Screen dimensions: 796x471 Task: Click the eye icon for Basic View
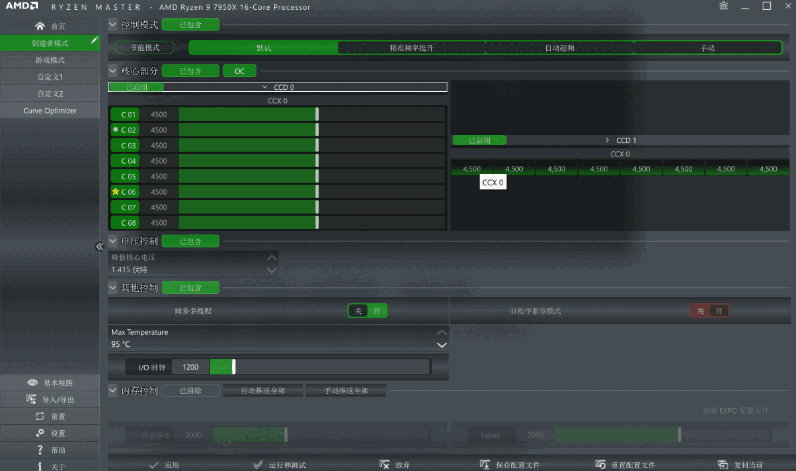33,383
